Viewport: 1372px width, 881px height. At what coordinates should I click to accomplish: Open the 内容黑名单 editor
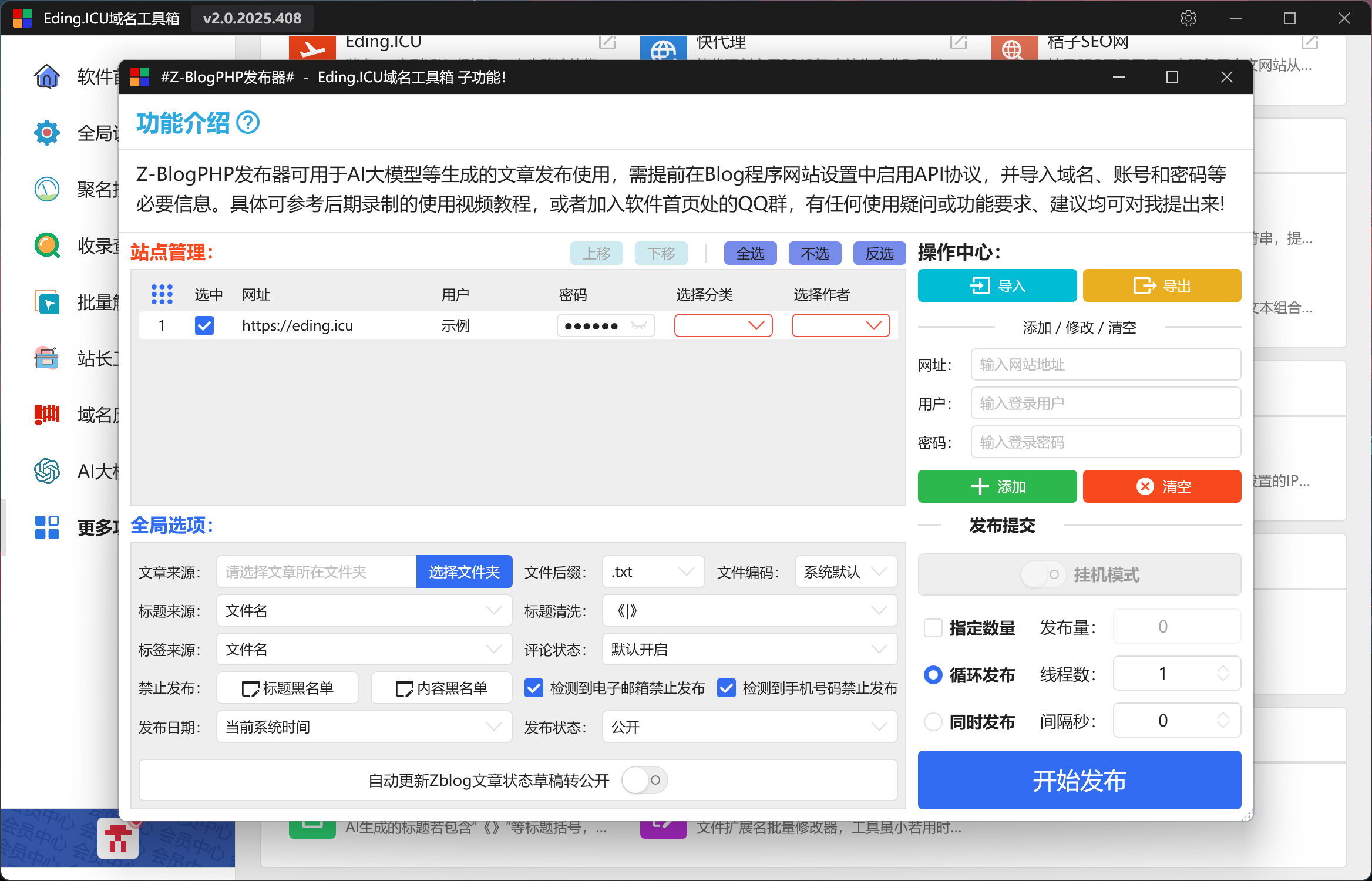(x=441, y=688)
